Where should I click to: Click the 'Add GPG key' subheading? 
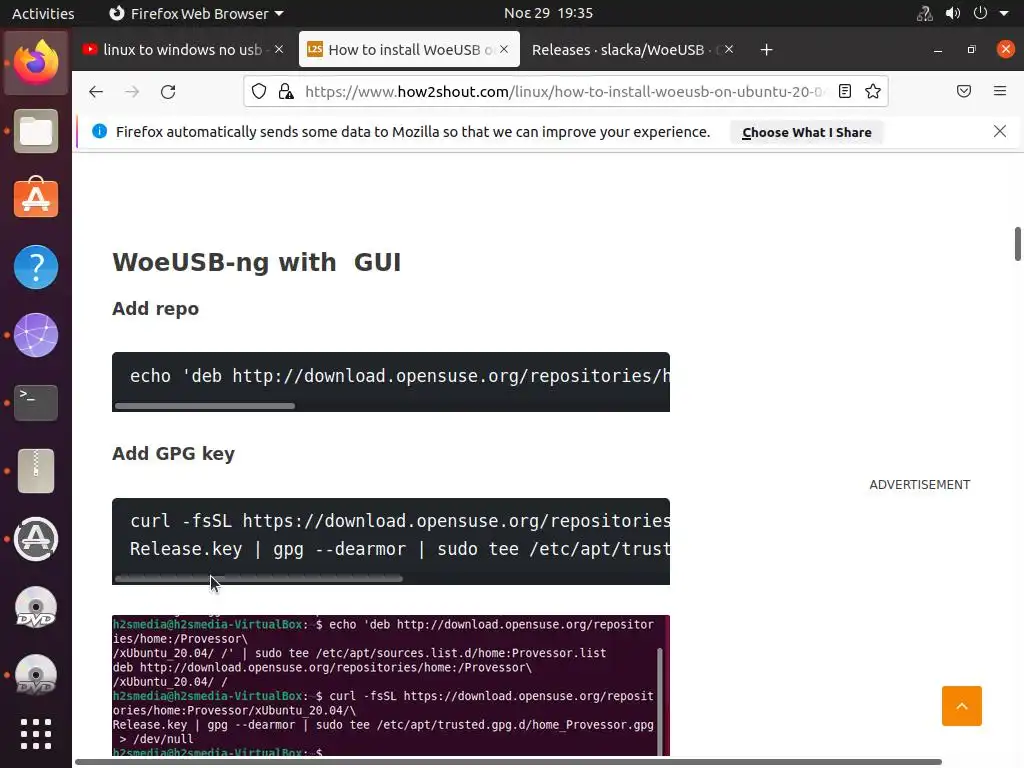[x=173, y=453]
